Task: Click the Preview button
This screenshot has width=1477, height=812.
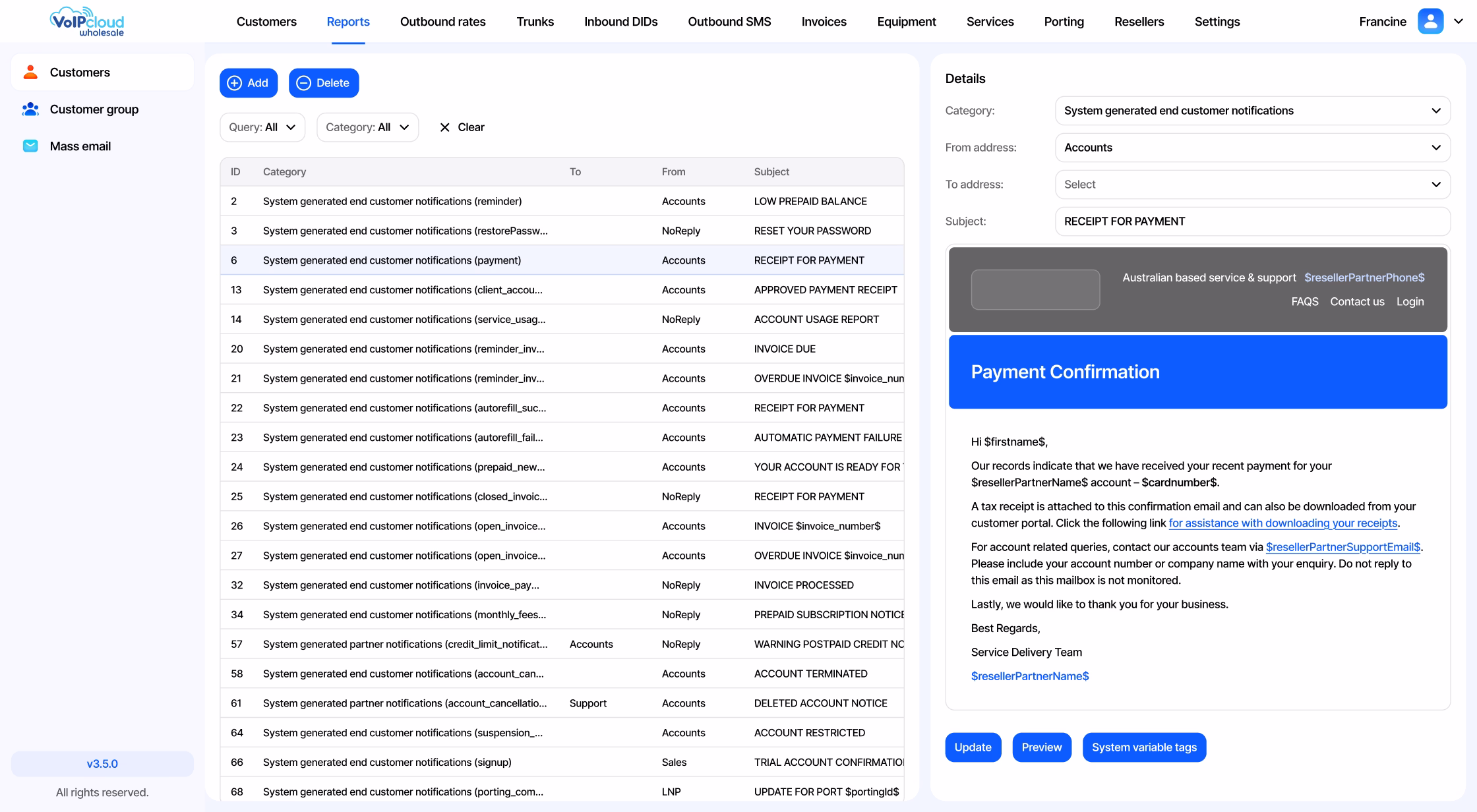Action: pos(1042,747)
